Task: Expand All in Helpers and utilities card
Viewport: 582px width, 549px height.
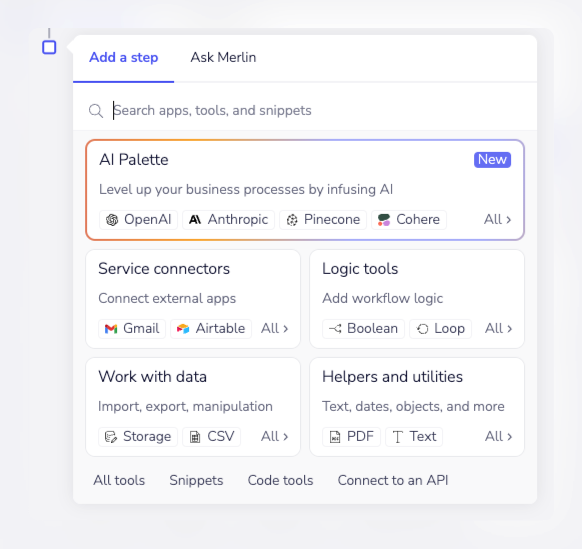Action: (498, 437)
